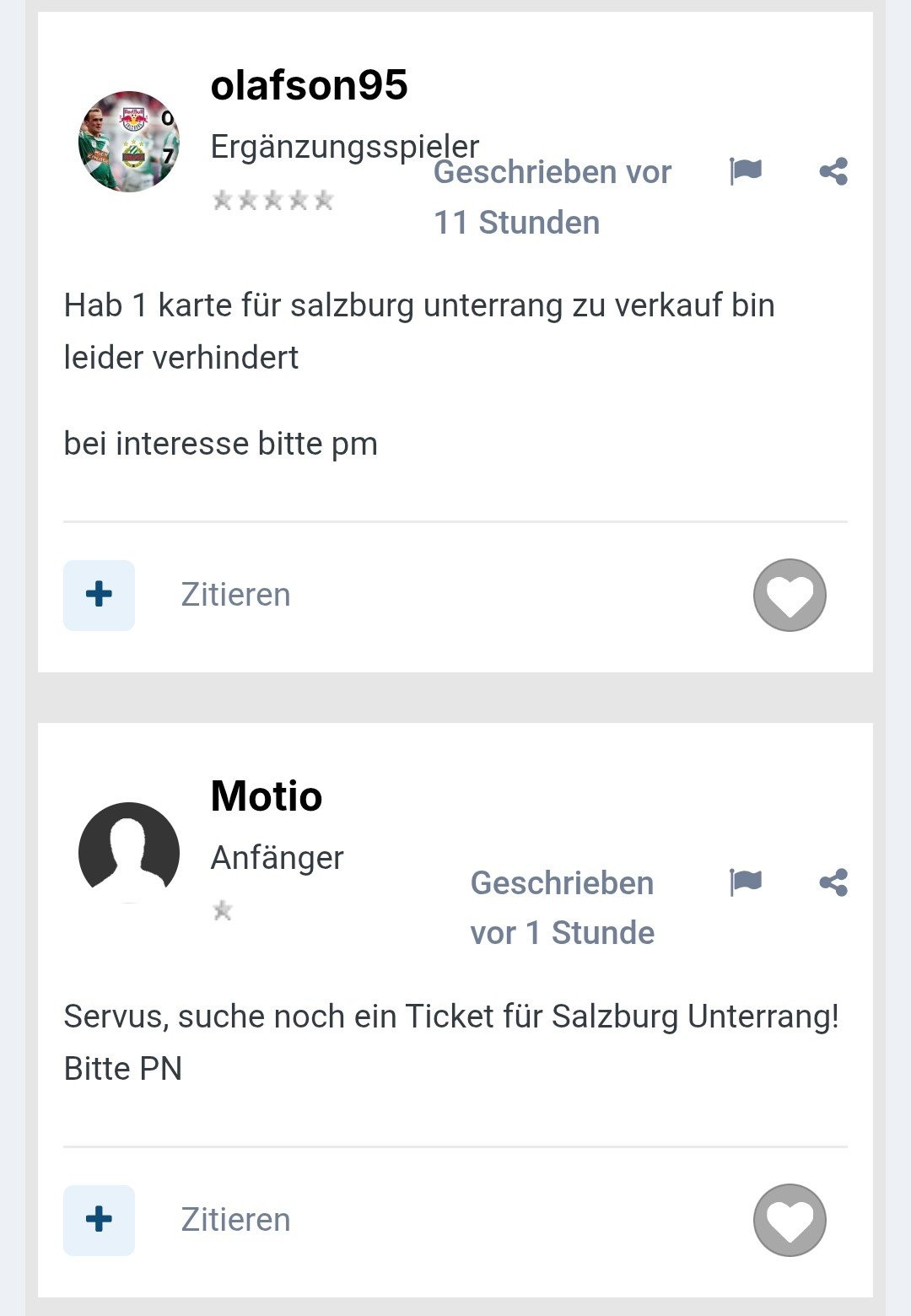This screenshot has width=911, height=1316.
Task: Open the "Geschrieben vor 11 Stunden" timestamp link
Action: 552,197
